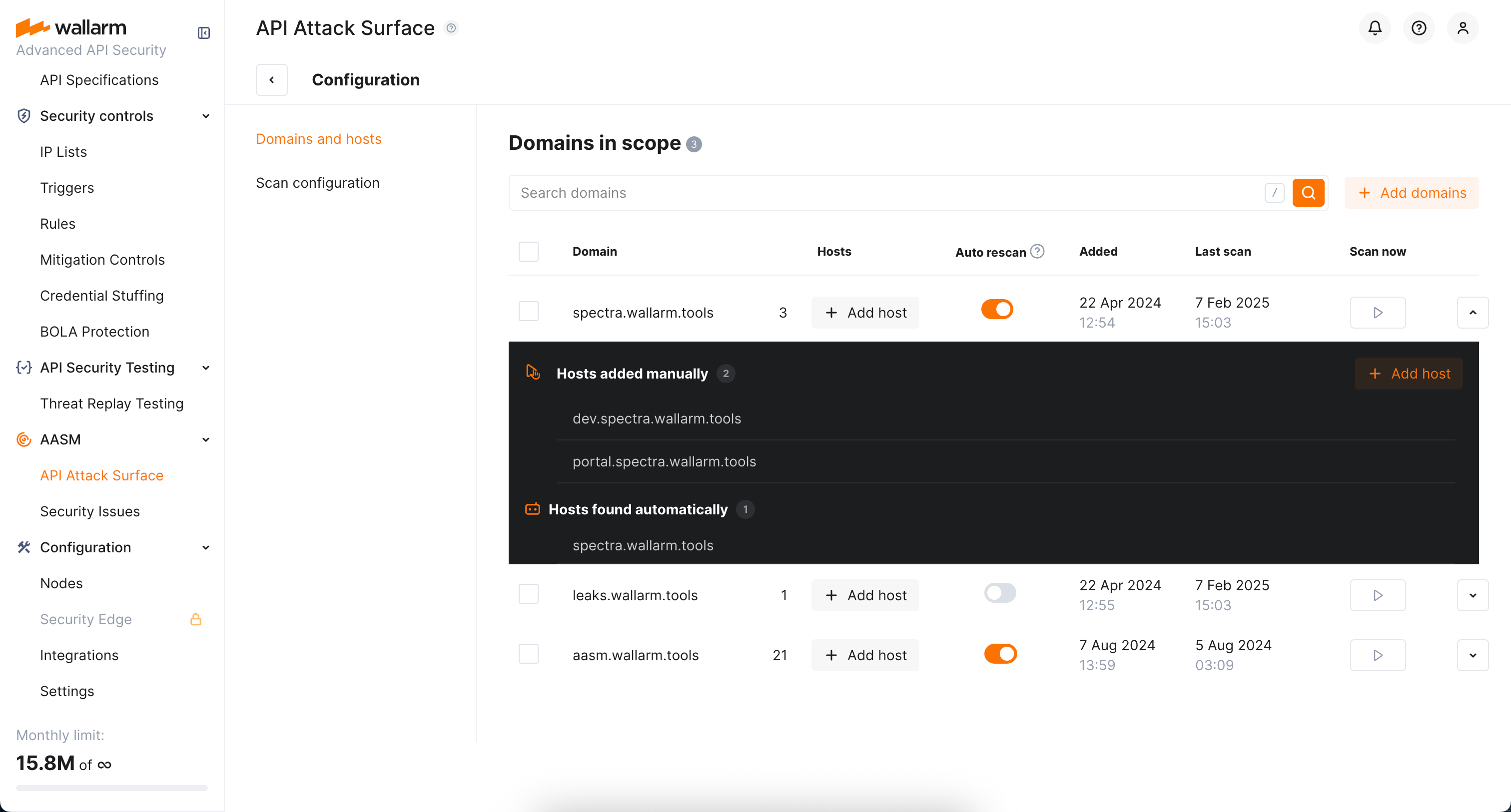Click the orange search magnifier button
Viewport: 1511px width, 812px height.
click(1308, 193)
